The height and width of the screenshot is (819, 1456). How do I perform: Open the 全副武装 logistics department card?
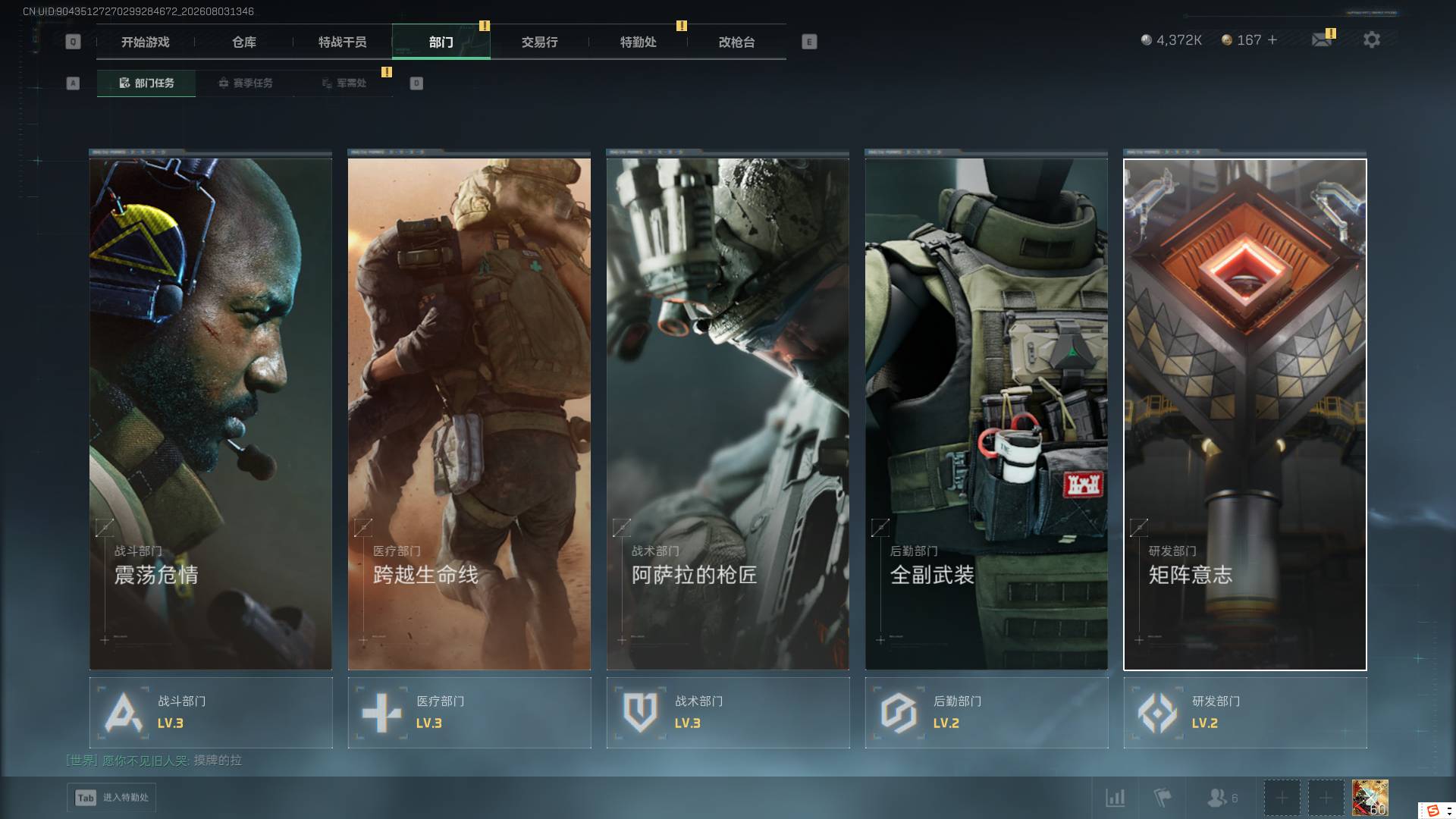pyautogui.click(x=987, y=414)
